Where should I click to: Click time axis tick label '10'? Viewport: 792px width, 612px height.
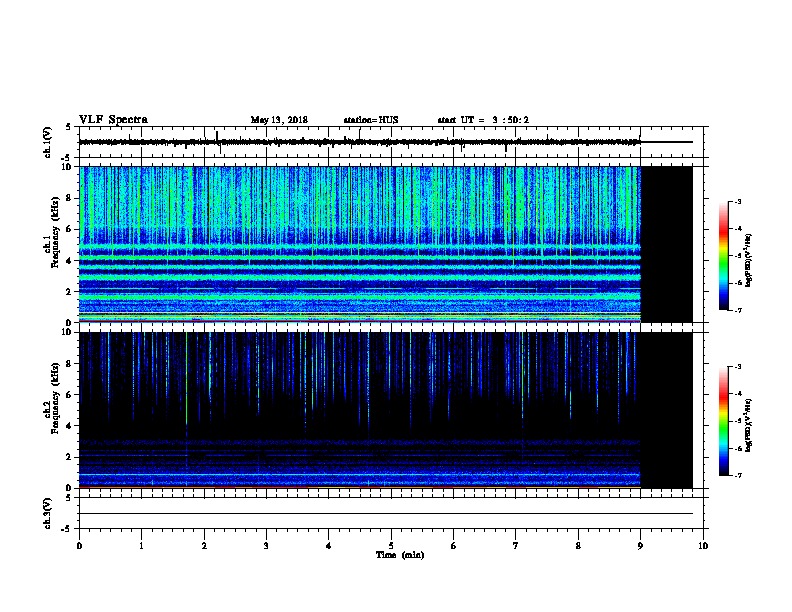(703, 545)
